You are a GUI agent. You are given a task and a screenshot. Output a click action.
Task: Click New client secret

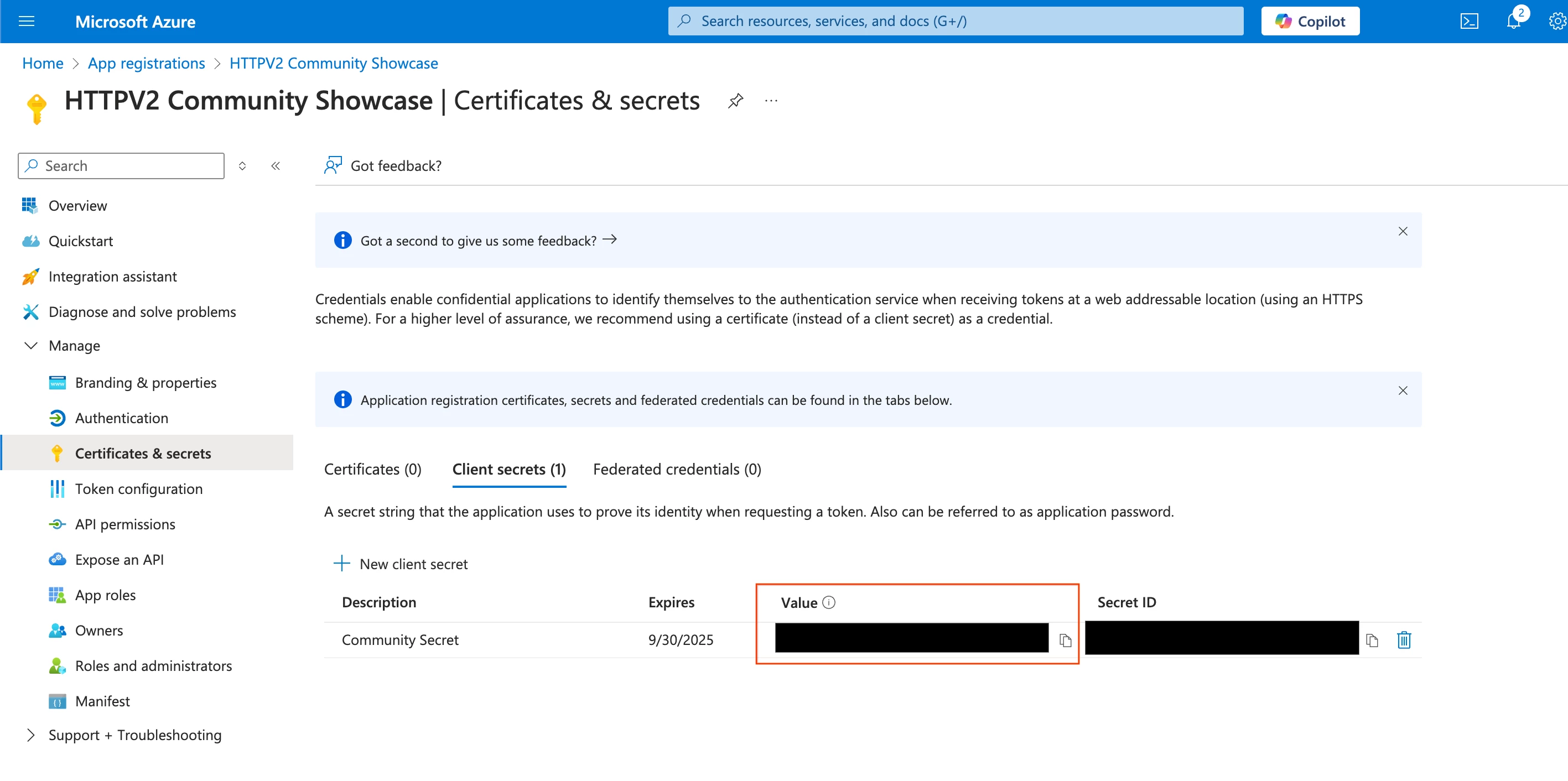(x=413, y=564)
